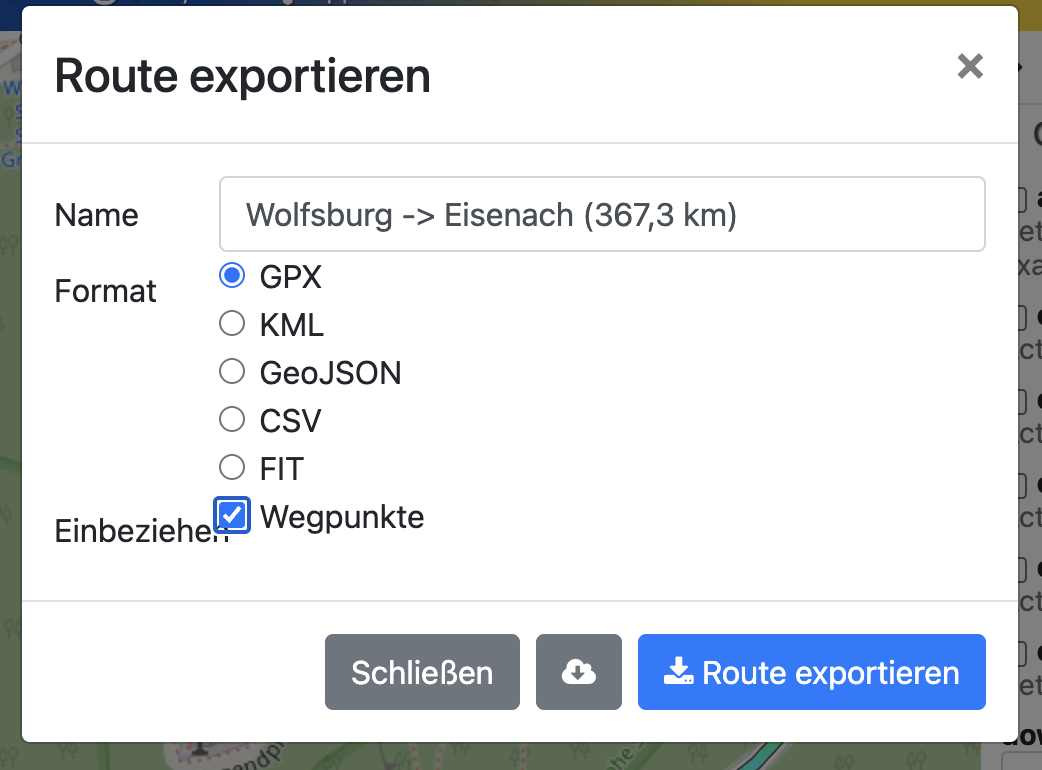
Task: Select the GPX format radio button
Action: pyautogui.click(x=232, y=276)
